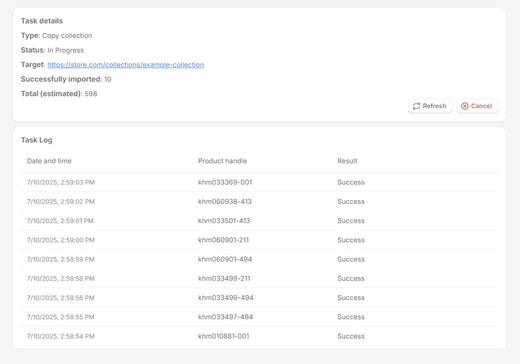520x364 pixels.
Task: Click the Refresh button
Action: [430, 106]
